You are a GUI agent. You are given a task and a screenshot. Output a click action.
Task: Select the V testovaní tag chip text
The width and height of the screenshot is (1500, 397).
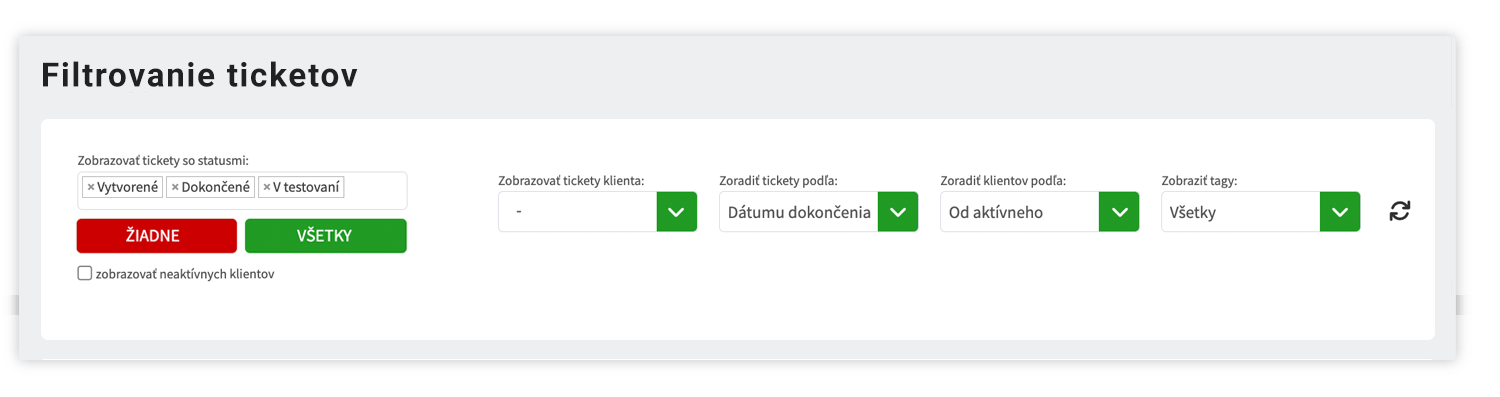coord(307,187)
